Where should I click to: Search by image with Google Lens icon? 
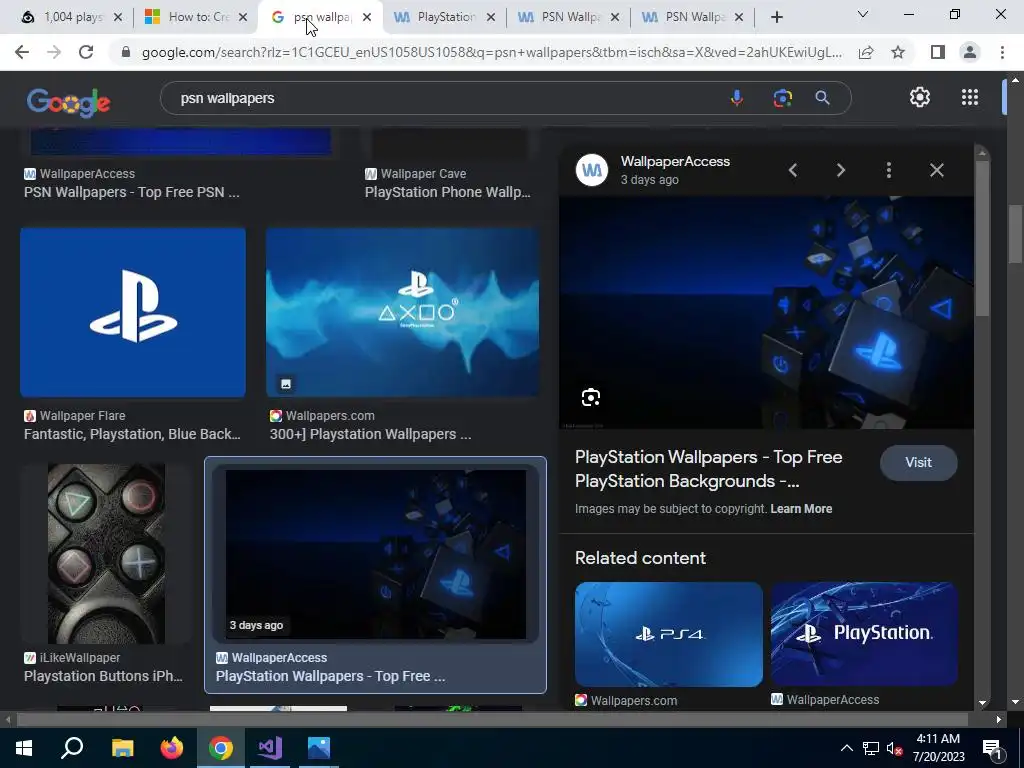782,98
